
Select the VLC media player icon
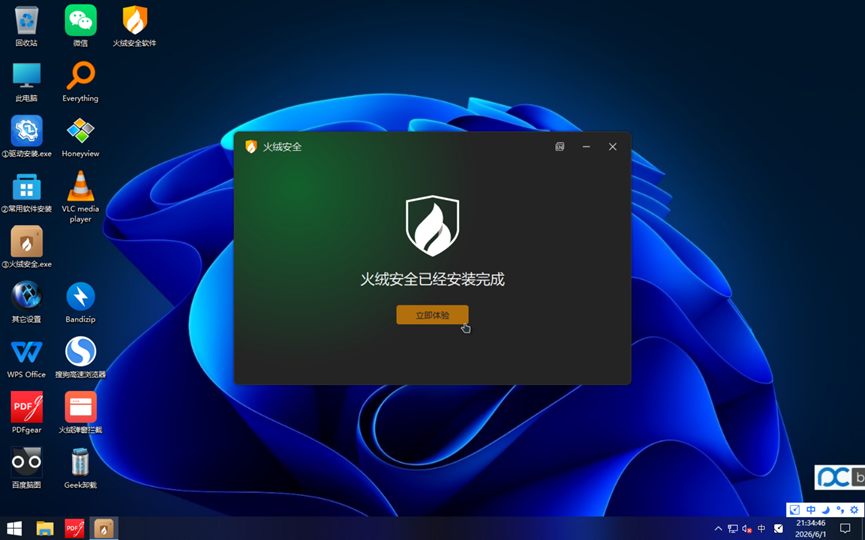(x=81, y=197)
